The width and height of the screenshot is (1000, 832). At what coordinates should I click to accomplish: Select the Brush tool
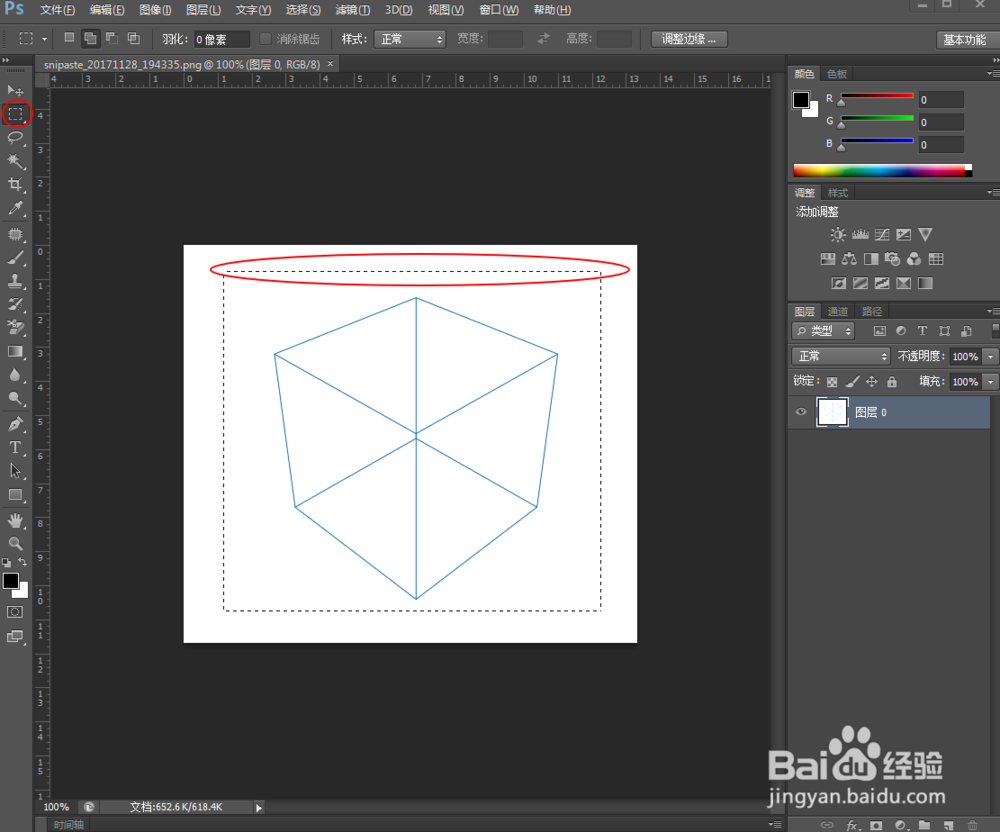[x=15, y=258]
